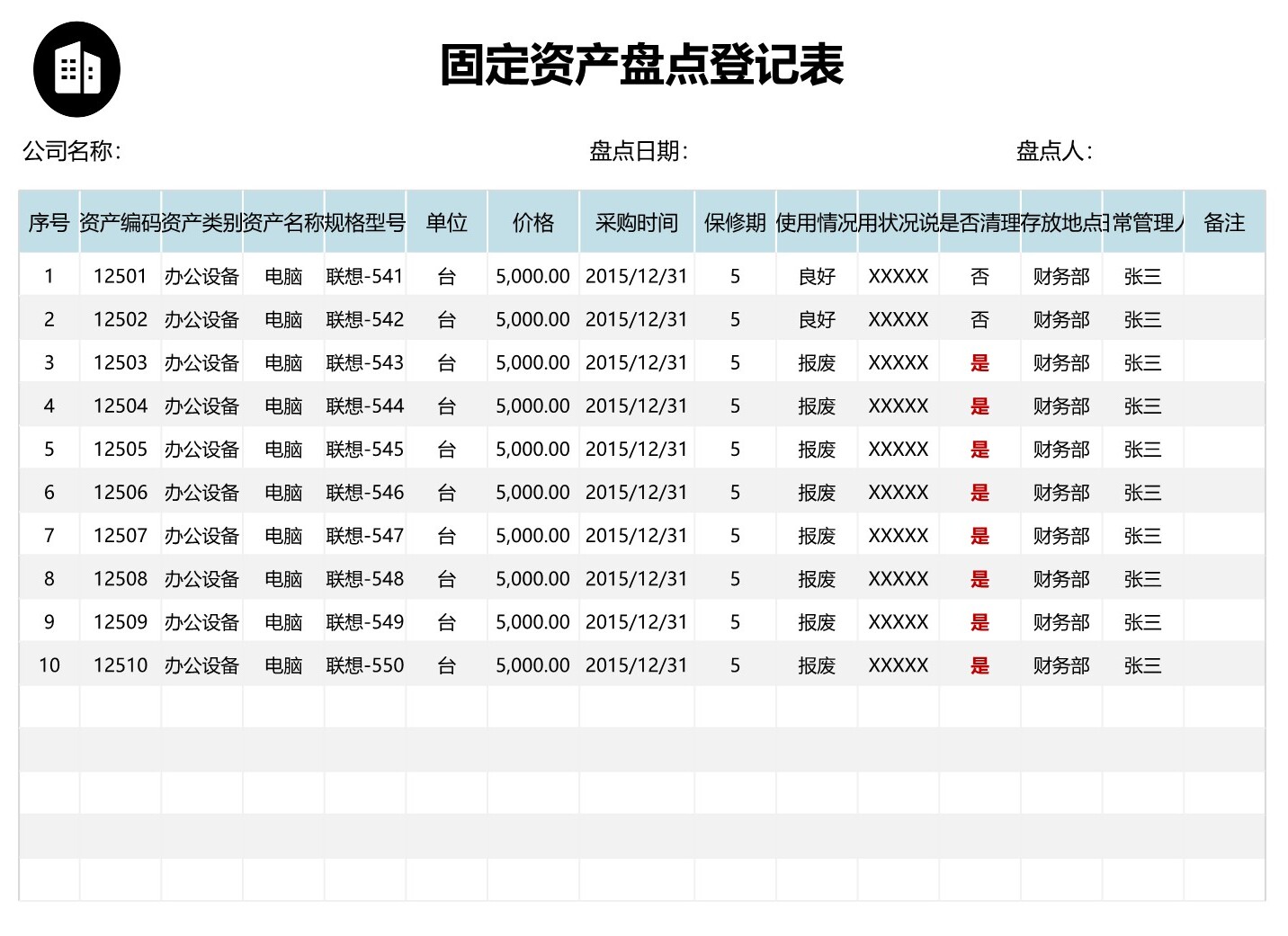
Task: Select the 序号 column header
Action: (49, 222)
